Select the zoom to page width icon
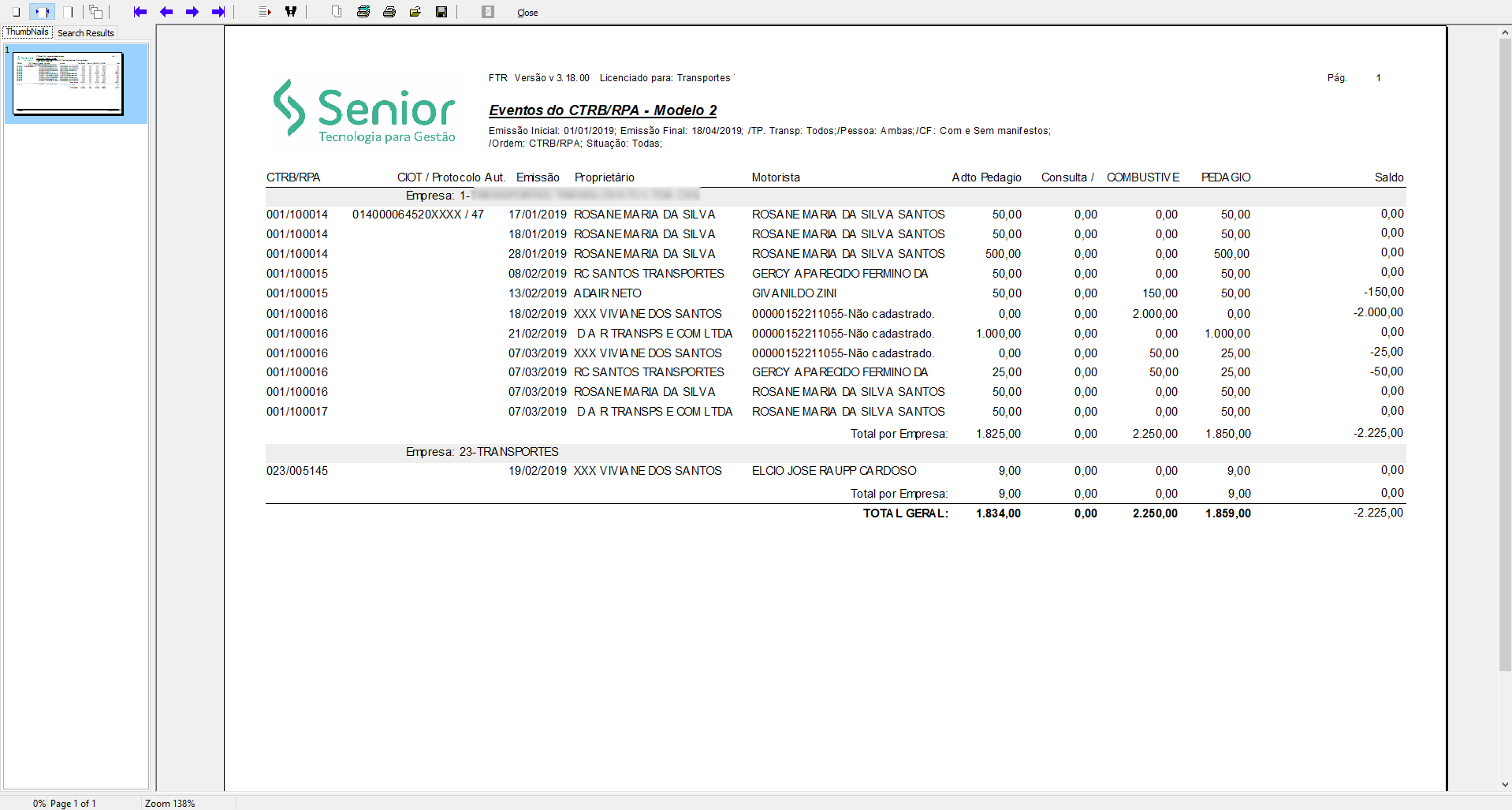This screenshot has width=1512, height=810. (x=42, y=12)
